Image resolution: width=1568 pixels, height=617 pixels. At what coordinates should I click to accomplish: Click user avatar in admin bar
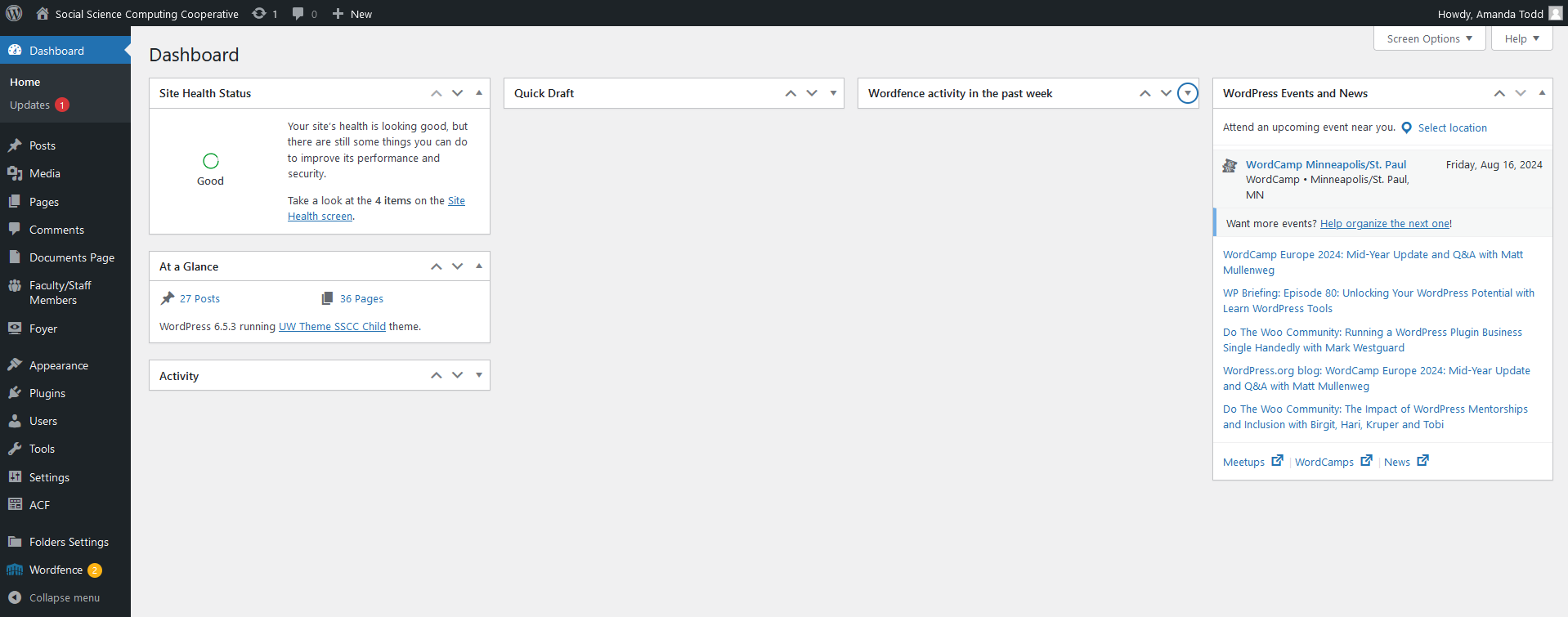coord(1555,13)
